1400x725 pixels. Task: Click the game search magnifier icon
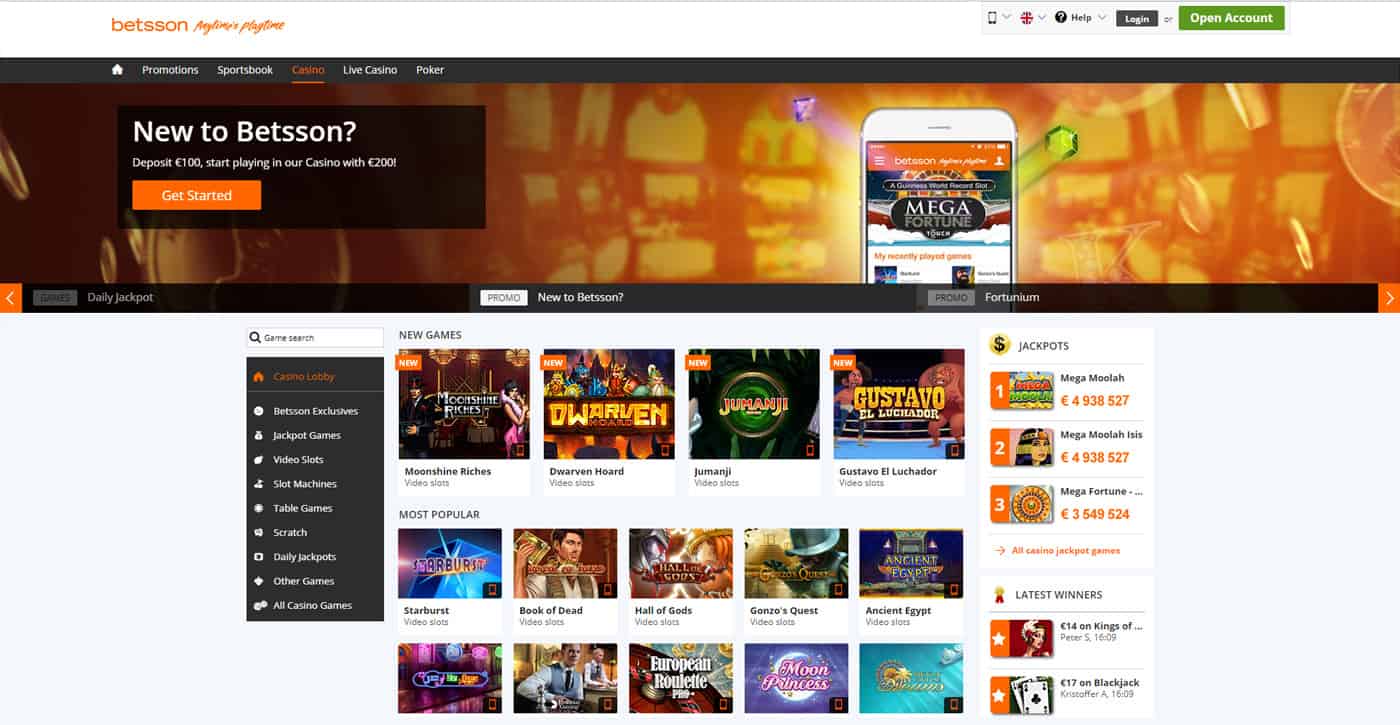click(x=256, y=338)
